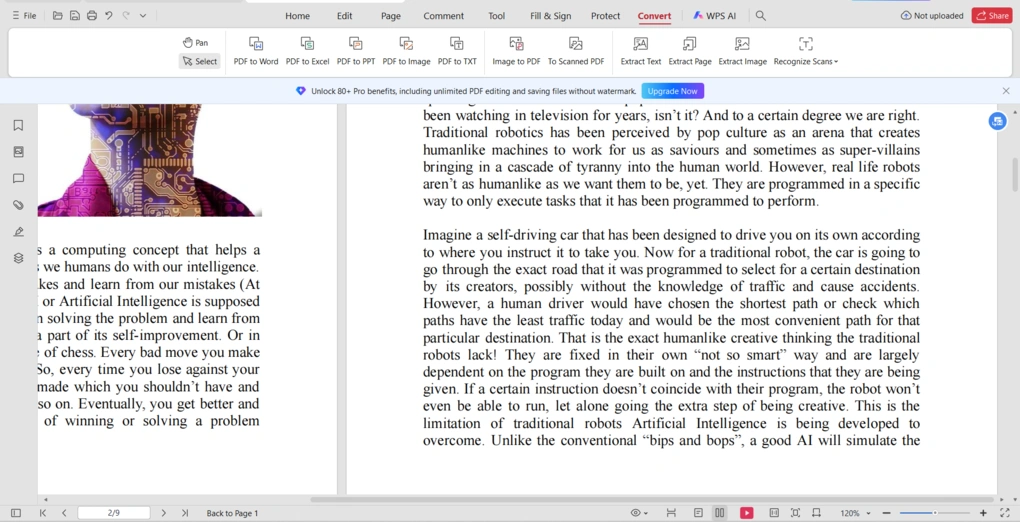Convert with PDF to Word

tap(256, 51)
